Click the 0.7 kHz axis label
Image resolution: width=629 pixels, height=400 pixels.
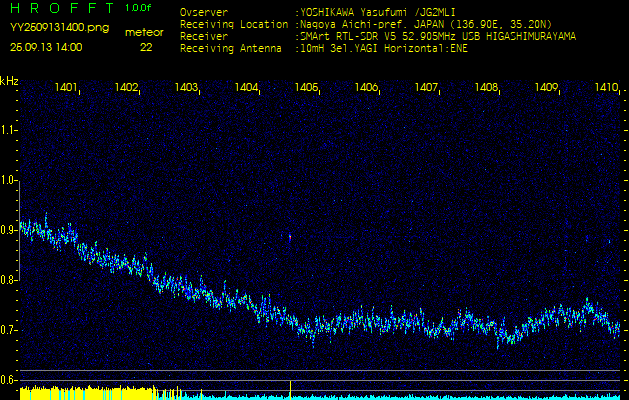(9, 329)
